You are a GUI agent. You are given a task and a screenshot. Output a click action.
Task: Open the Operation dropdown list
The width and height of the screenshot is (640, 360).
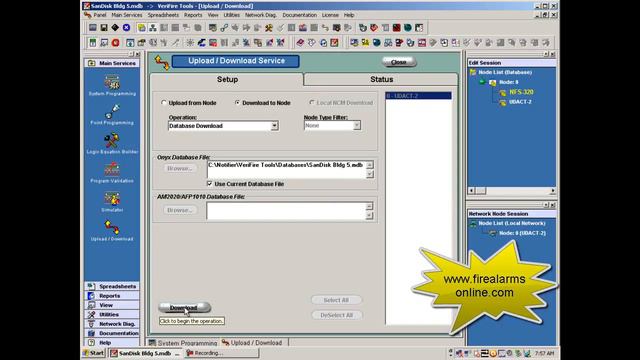tap(275, 126)
